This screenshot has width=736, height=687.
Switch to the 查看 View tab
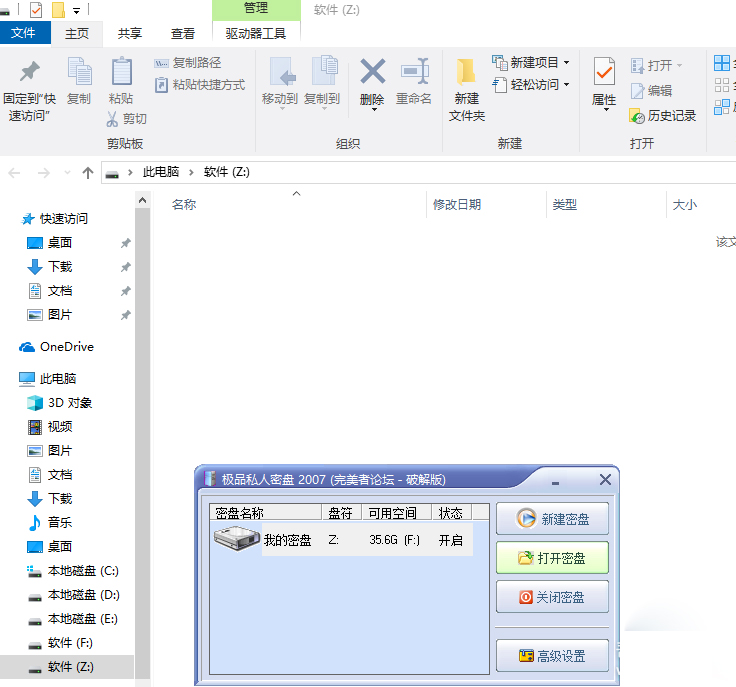pyautogui.click(x=183, y=33)
